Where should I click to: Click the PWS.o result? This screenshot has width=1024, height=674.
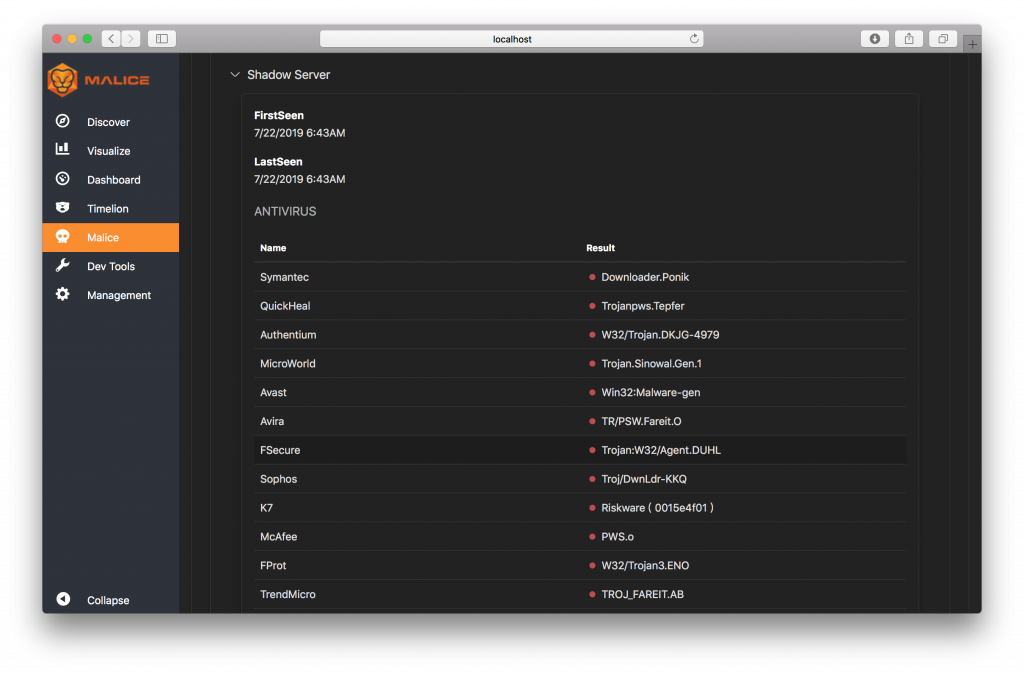(617, 536)
